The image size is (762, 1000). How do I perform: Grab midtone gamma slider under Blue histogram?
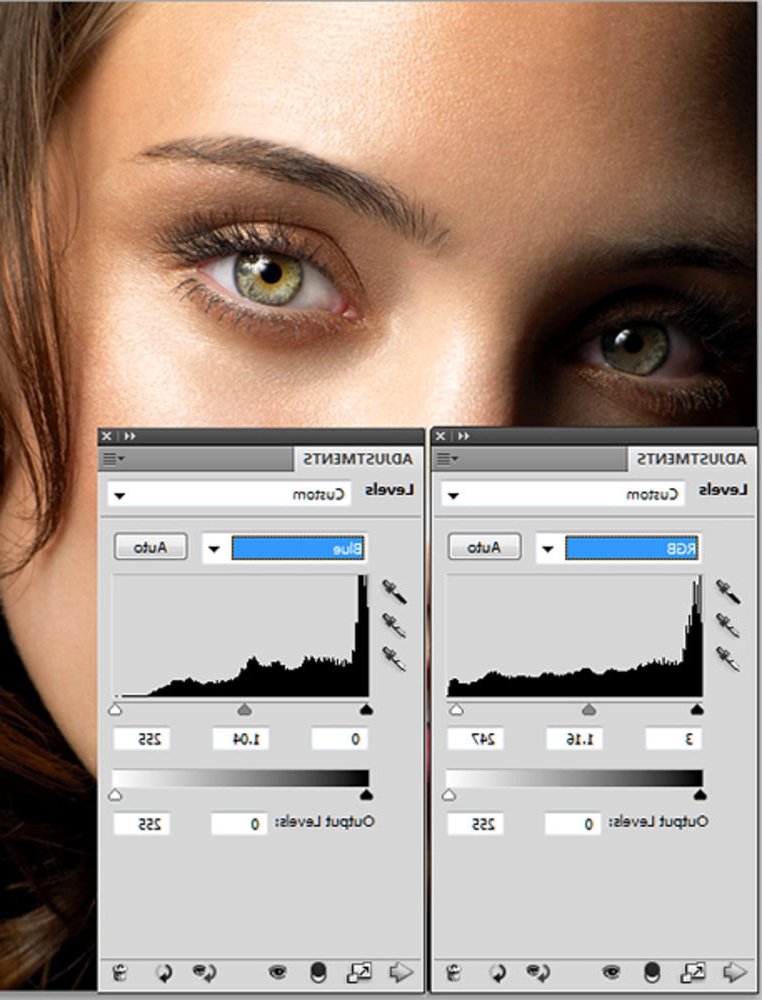(x=244, y=709)
